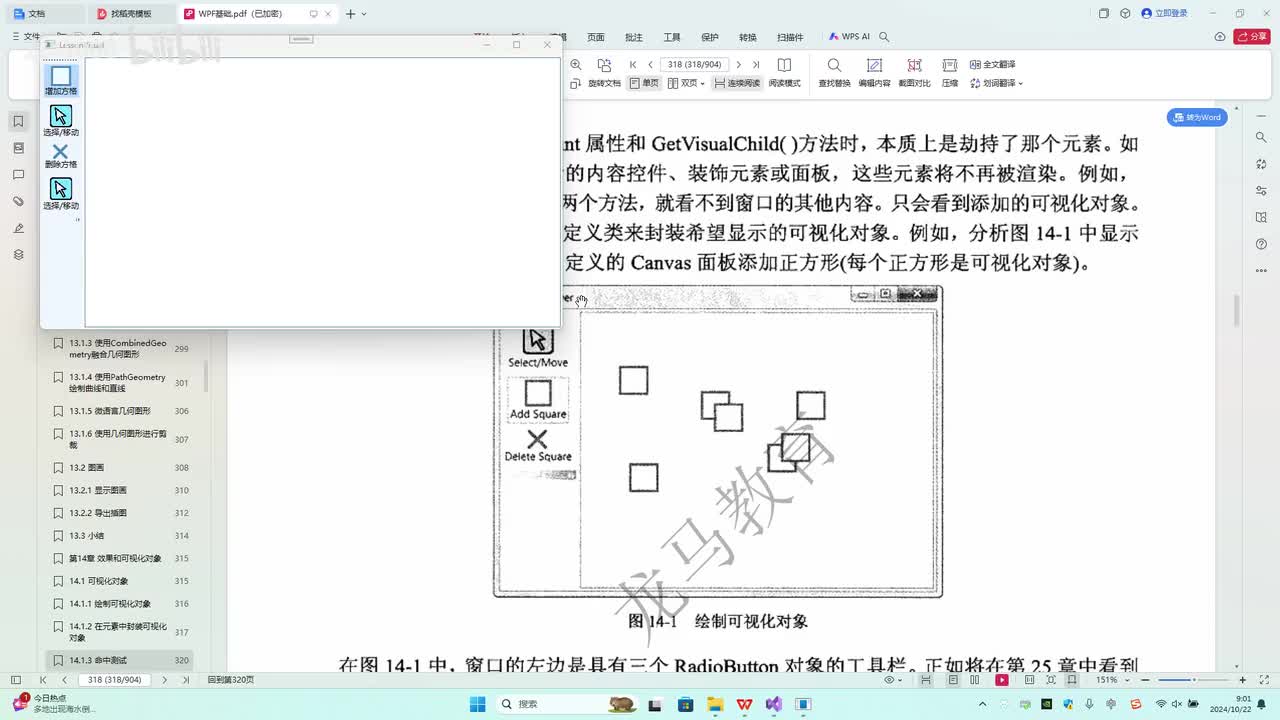Screen dimensions: 1280x720
Task: Open the 页面 menu tab
Action: (x=596, y=37)
